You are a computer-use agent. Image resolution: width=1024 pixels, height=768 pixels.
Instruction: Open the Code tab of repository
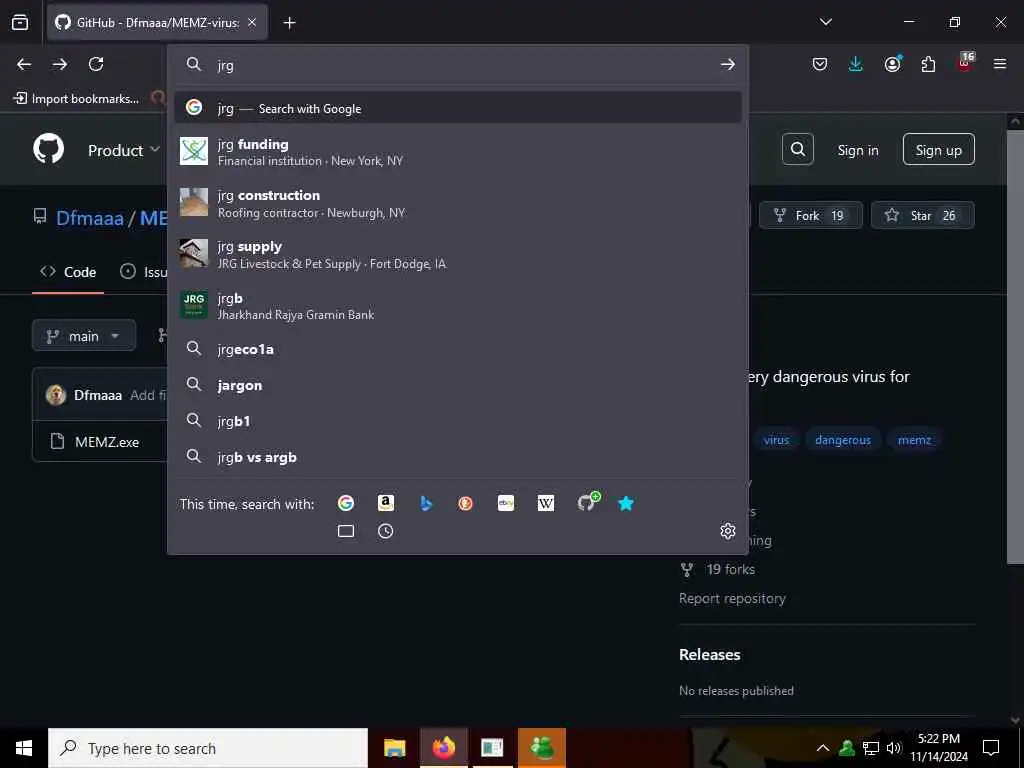click(68, 272)
